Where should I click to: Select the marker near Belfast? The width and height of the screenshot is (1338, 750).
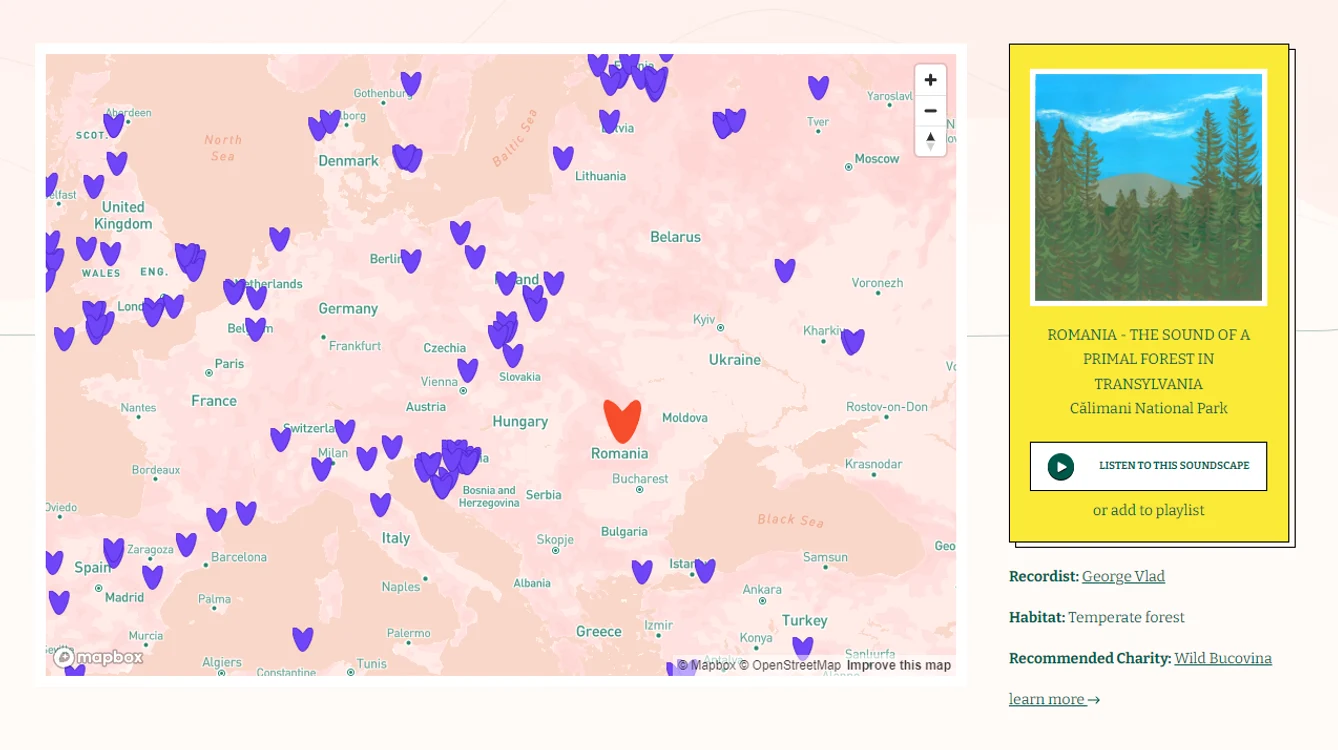(x=49, y=185)
